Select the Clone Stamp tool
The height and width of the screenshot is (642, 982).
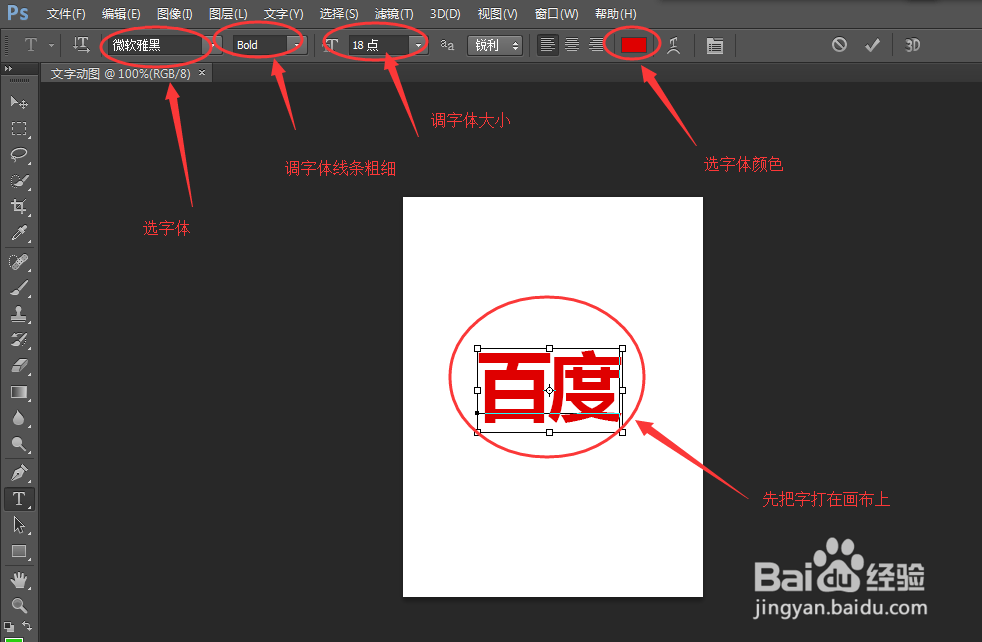coord(19,314)
